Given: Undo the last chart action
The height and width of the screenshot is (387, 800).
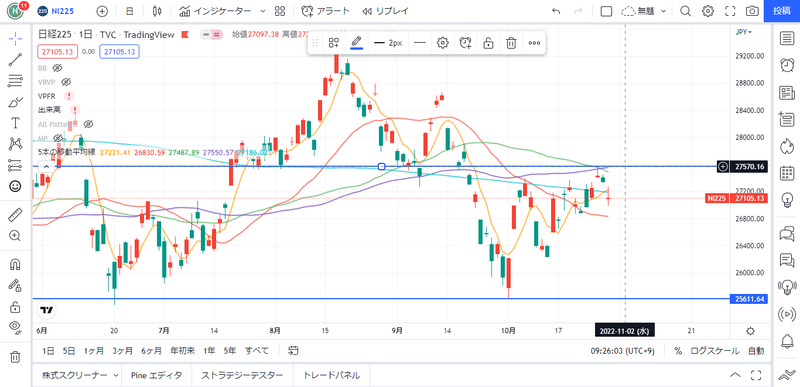Looking at the screenshot, I should tap(556, 11).
